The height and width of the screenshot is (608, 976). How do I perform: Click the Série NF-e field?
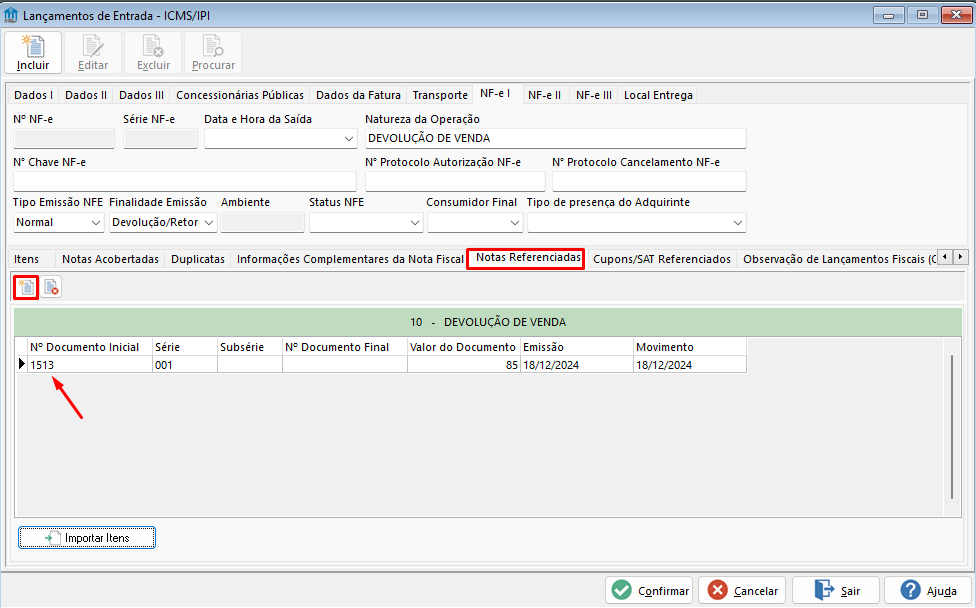(x=160, y=138)
